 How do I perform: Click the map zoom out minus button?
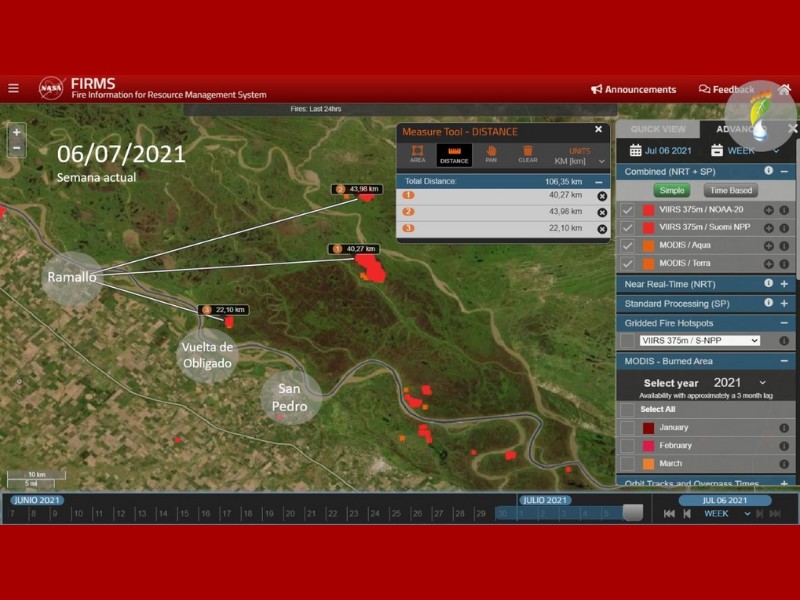pyautogui.click(x=16, y=148)
